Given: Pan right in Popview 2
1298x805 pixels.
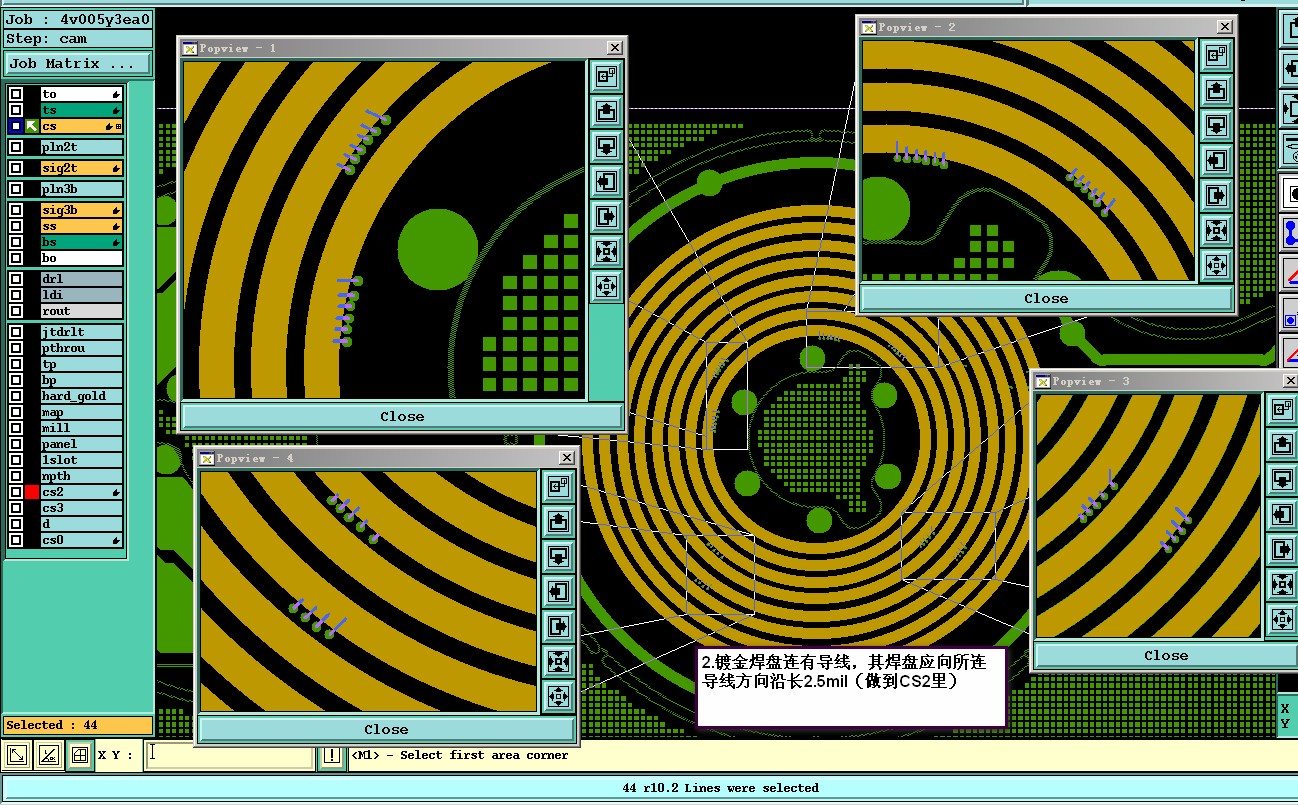Looking at the screenshot, I should pyautogui.click(x=1216, y=195).
